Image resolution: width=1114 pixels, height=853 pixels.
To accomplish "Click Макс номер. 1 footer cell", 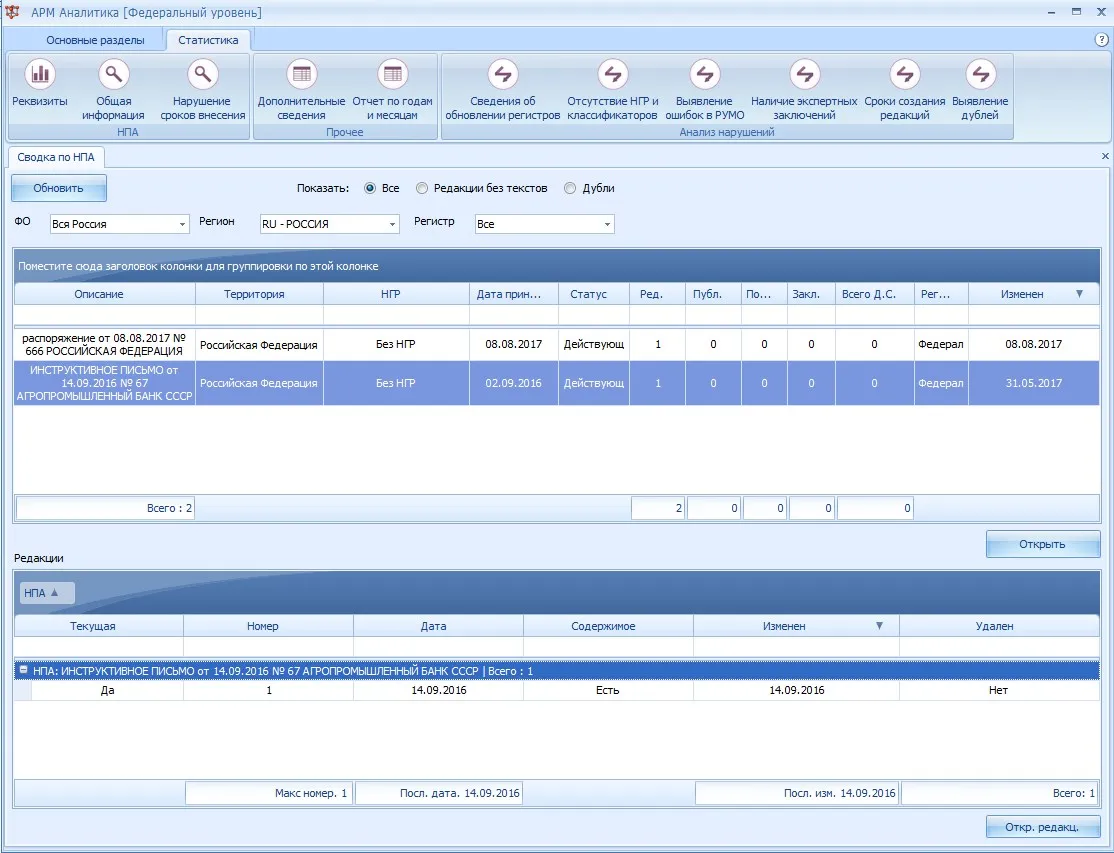I will click(x=269, y=793).
